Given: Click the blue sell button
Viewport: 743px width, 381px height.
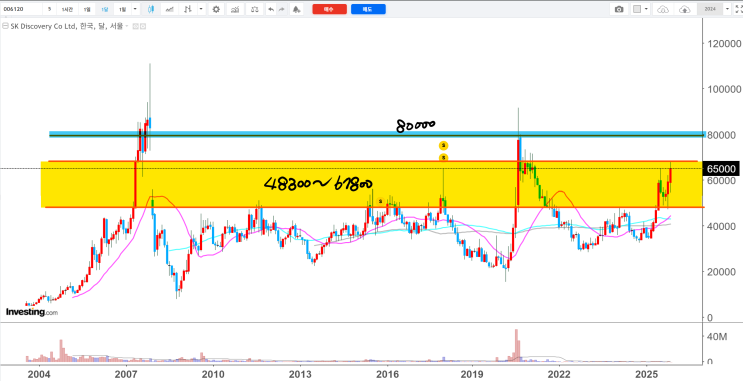Looking at the screenshot, I should [x=368, y=9].
